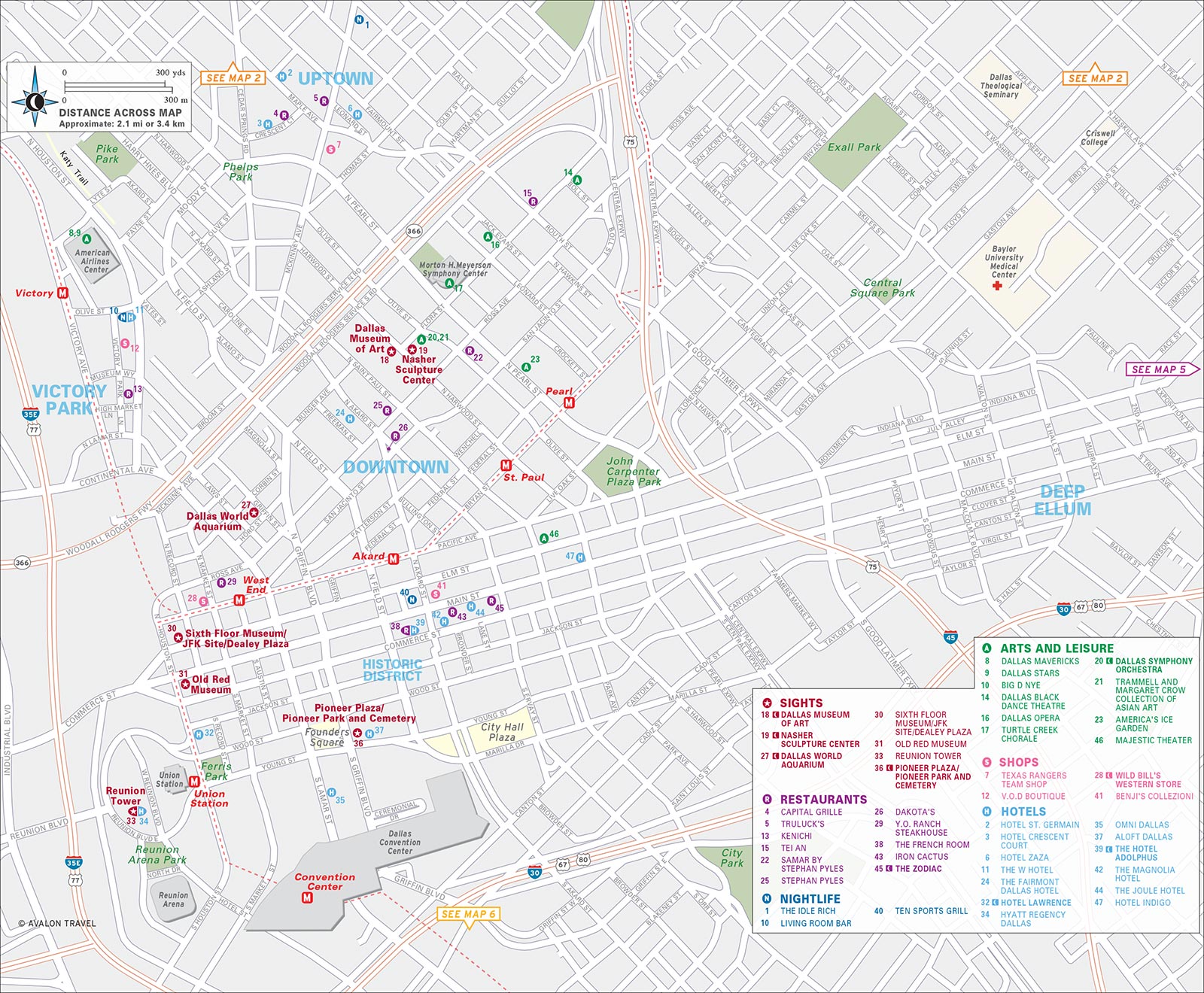Click the SIGHTS legend heading

(801, 703)
